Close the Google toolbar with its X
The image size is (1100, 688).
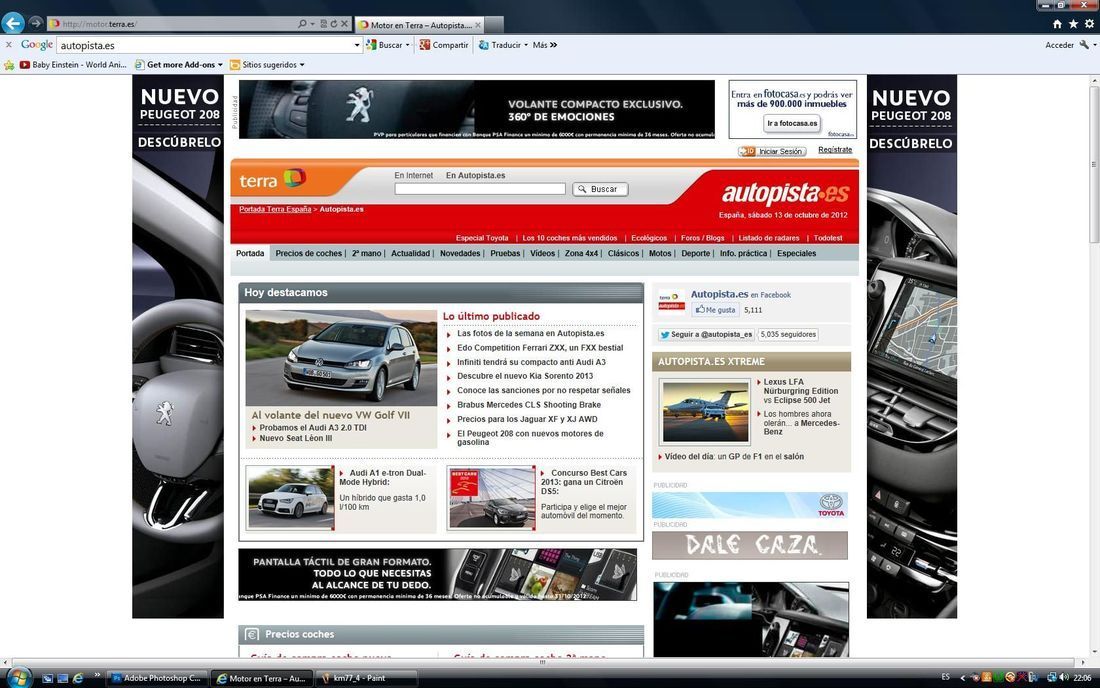click(8, 44)
